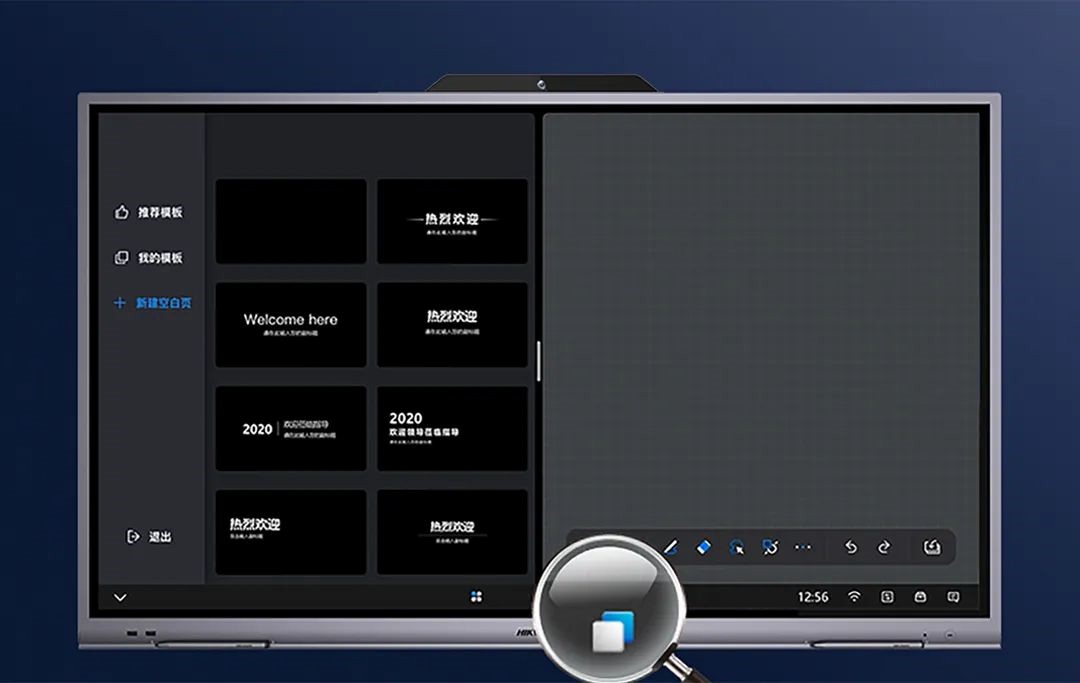
Task: Select the shape pen tool beside lasso
Action: (770, 547)
